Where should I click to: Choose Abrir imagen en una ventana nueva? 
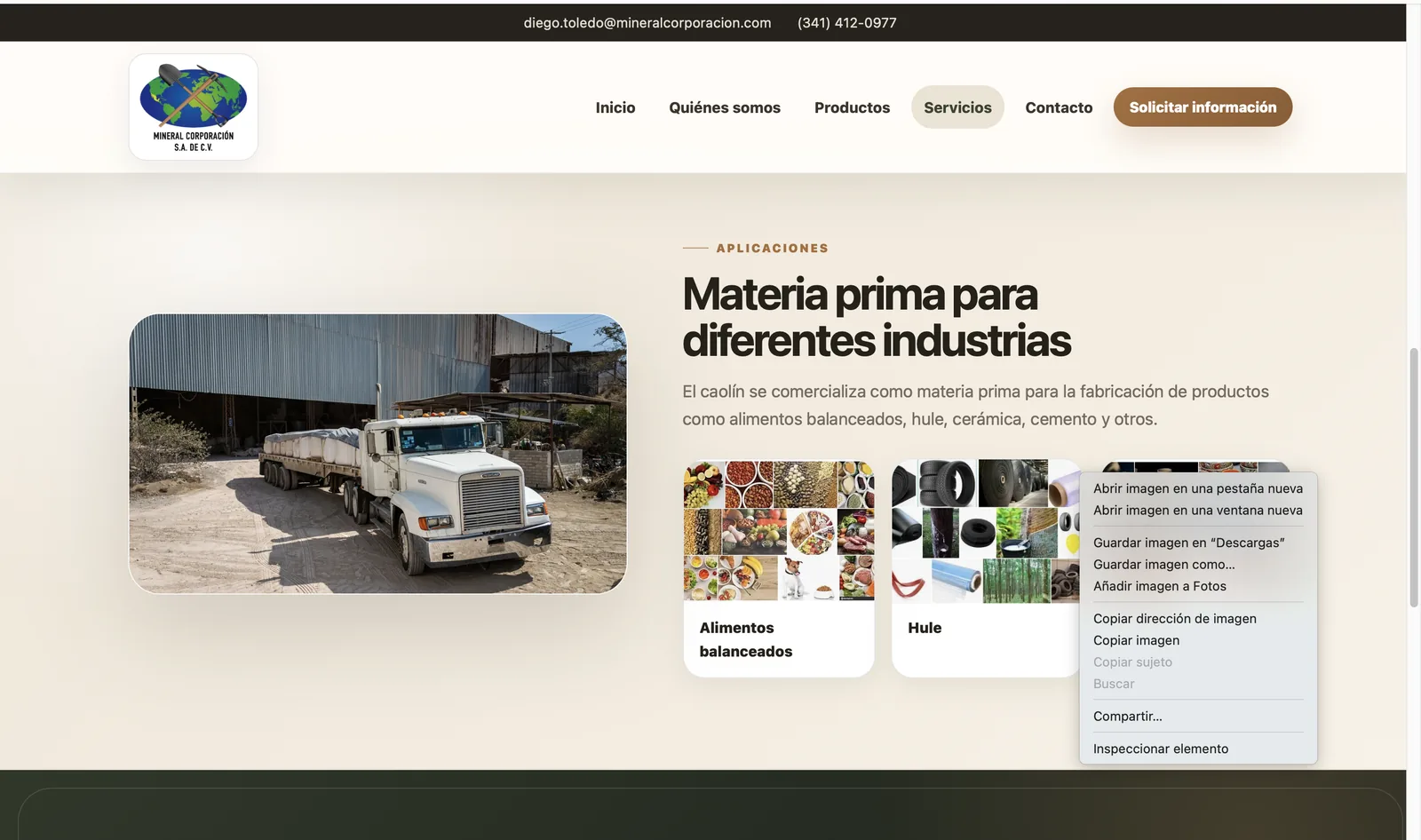tap(1197, 510)
